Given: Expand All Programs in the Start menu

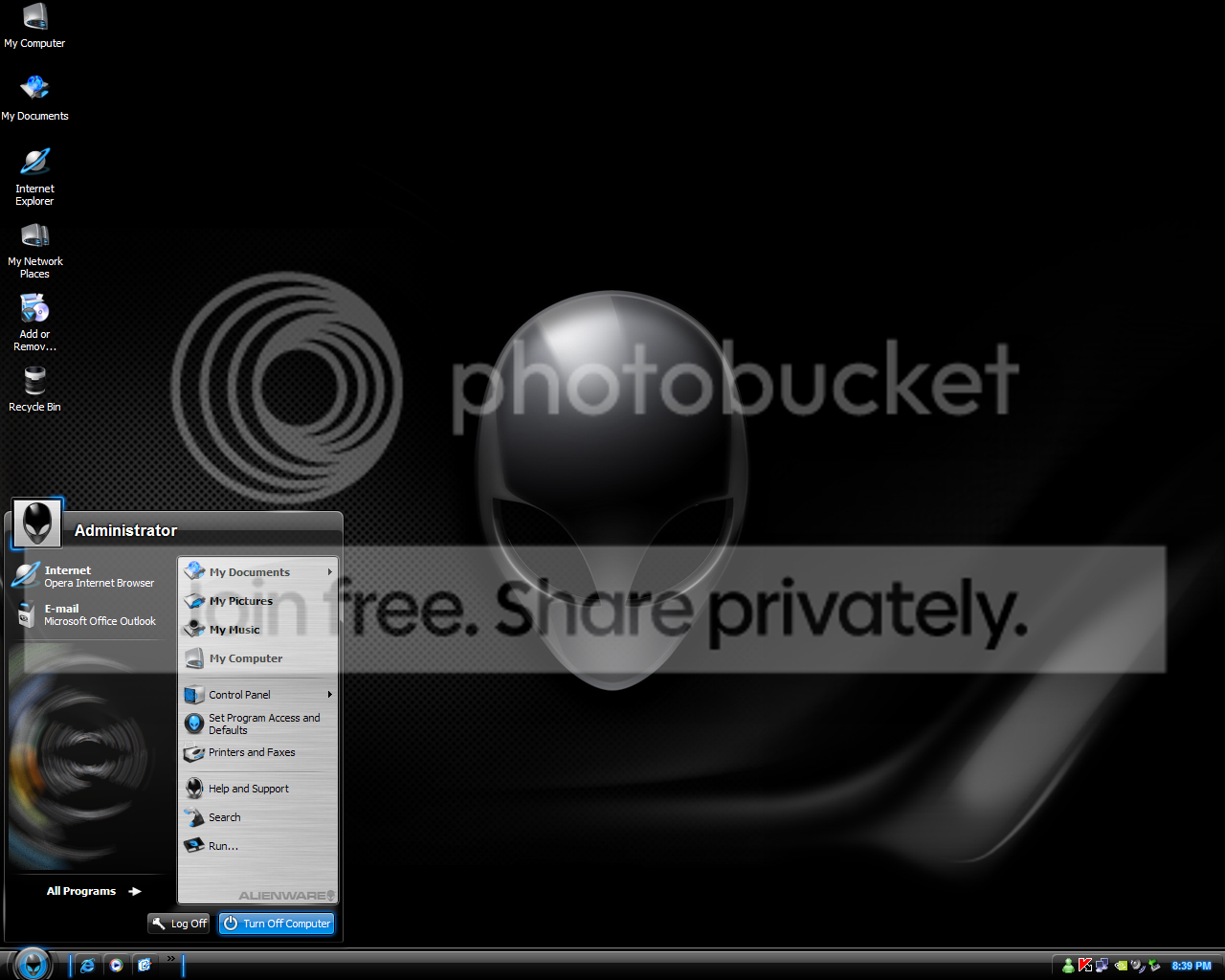Looking at the screenshot, I should point(93,891).
